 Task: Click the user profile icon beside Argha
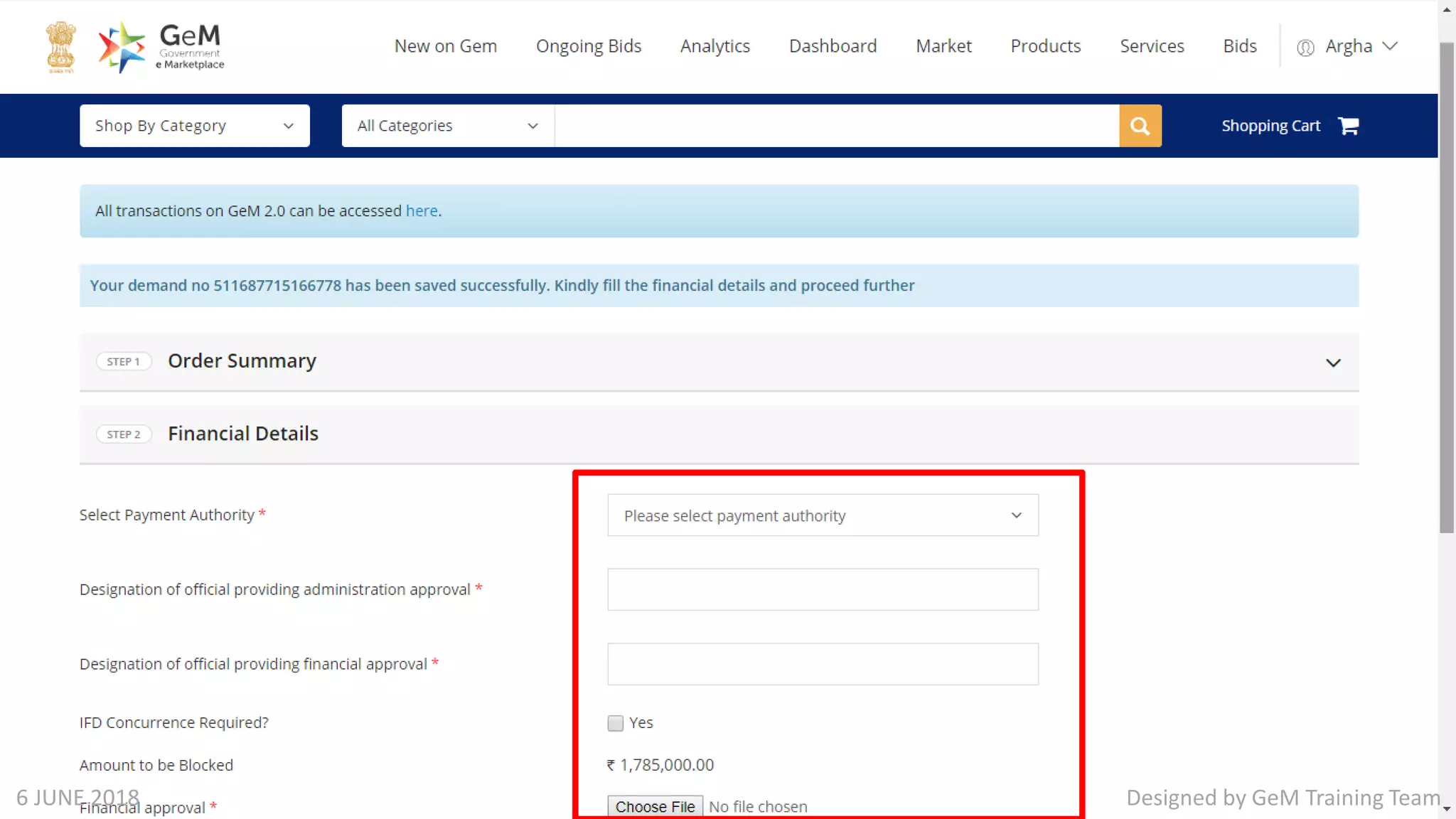(x=1305, y=48)
